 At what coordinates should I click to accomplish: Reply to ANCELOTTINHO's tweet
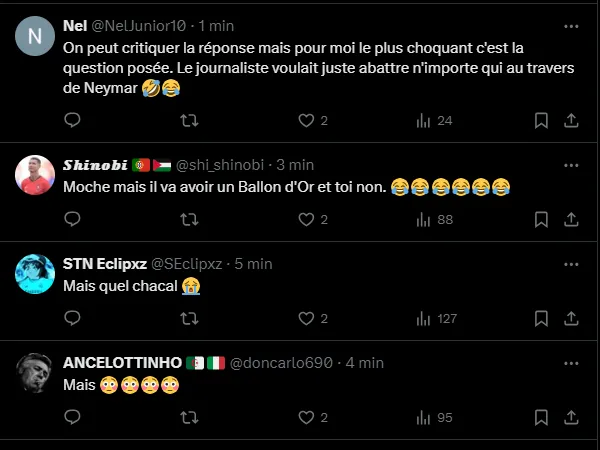coord(72,417)
